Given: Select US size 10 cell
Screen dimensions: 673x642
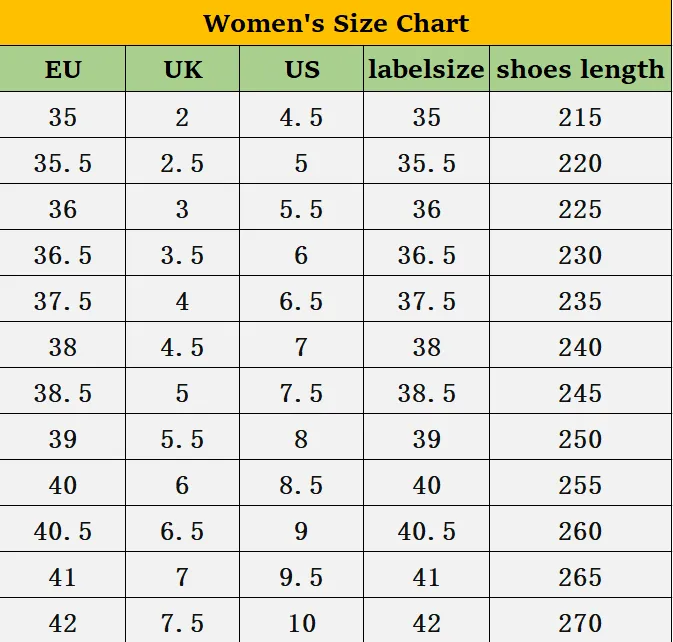Looking at the screenshot, I should [302, 621].
